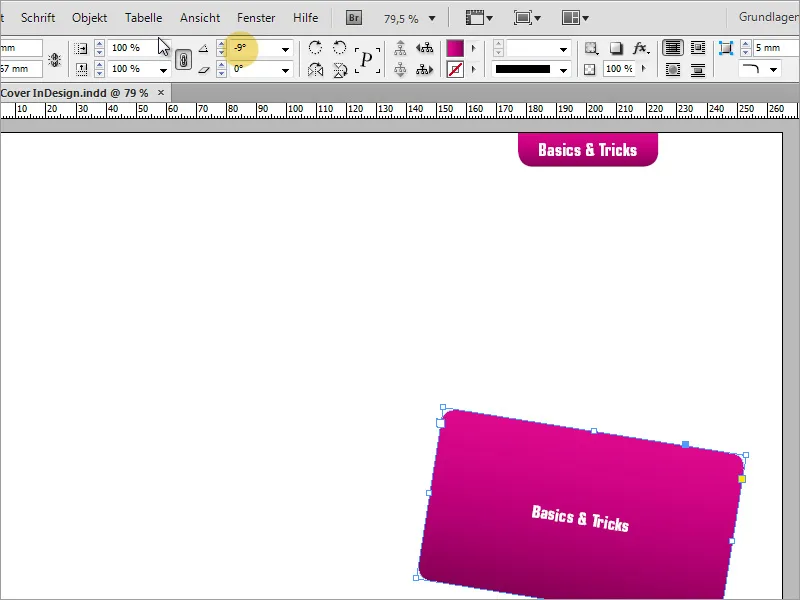Viewport: 800px width, 600px height.
Task: Click the shear angle icon
Action: [204, 69]
